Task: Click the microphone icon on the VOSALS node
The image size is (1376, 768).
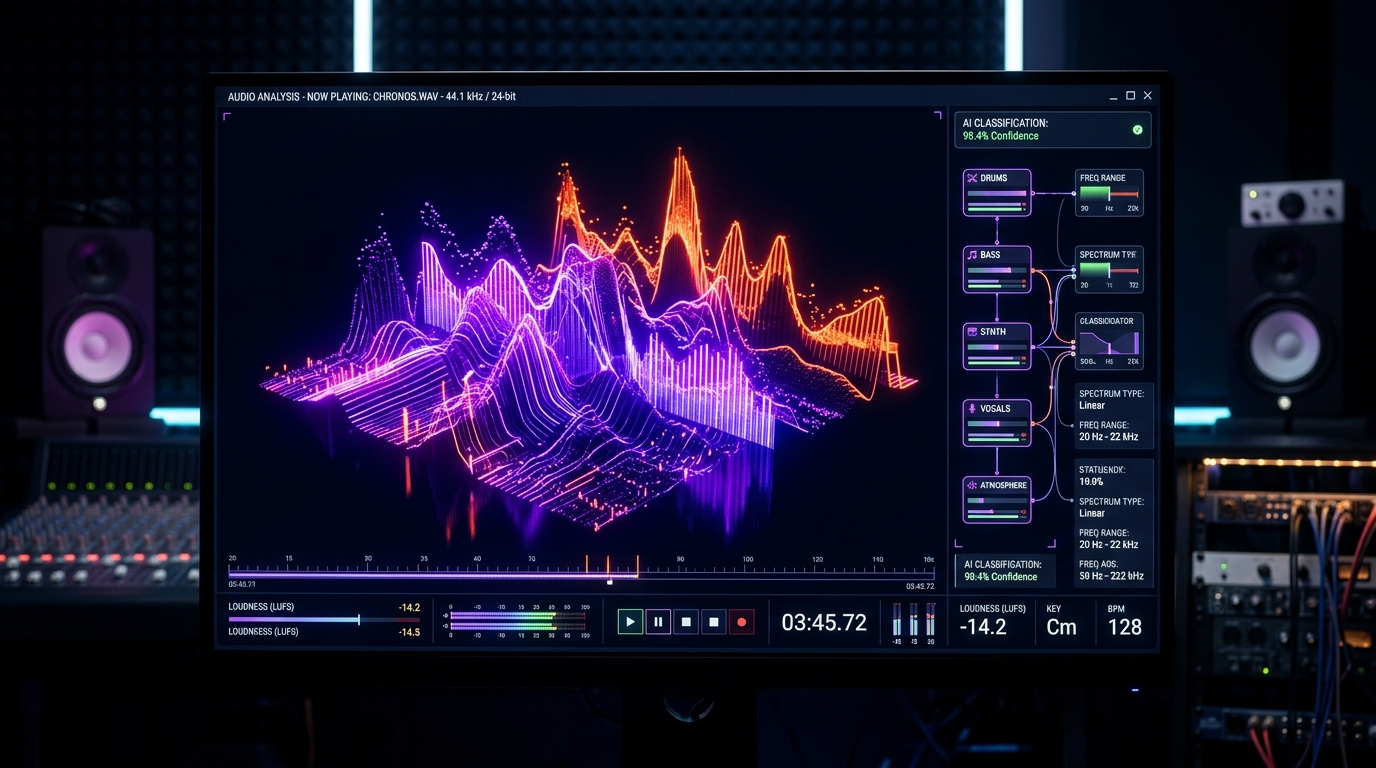Action: coord(972,408)
